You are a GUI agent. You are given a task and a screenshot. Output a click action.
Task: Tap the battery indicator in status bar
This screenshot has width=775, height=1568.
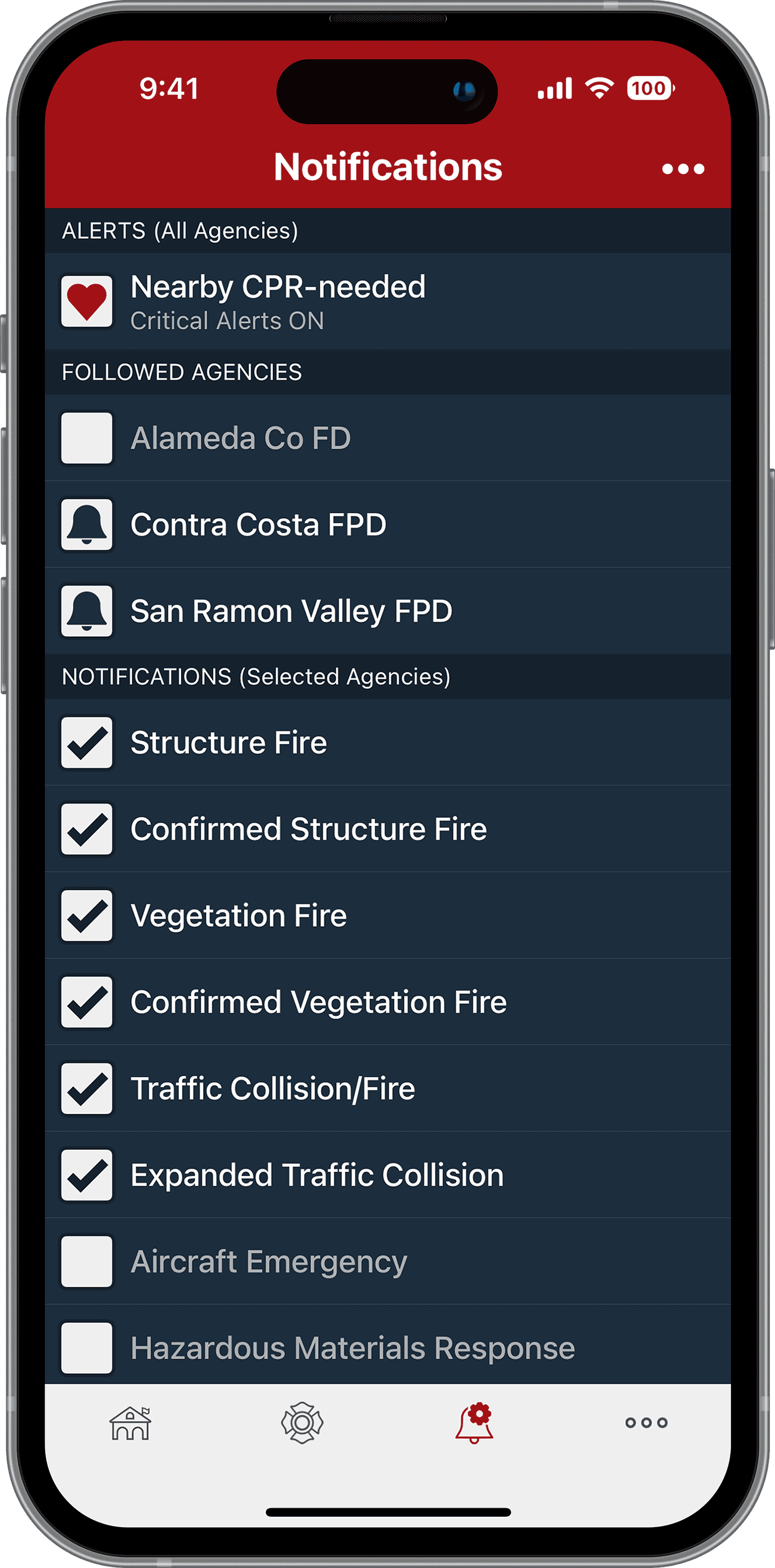coord(649,89)
